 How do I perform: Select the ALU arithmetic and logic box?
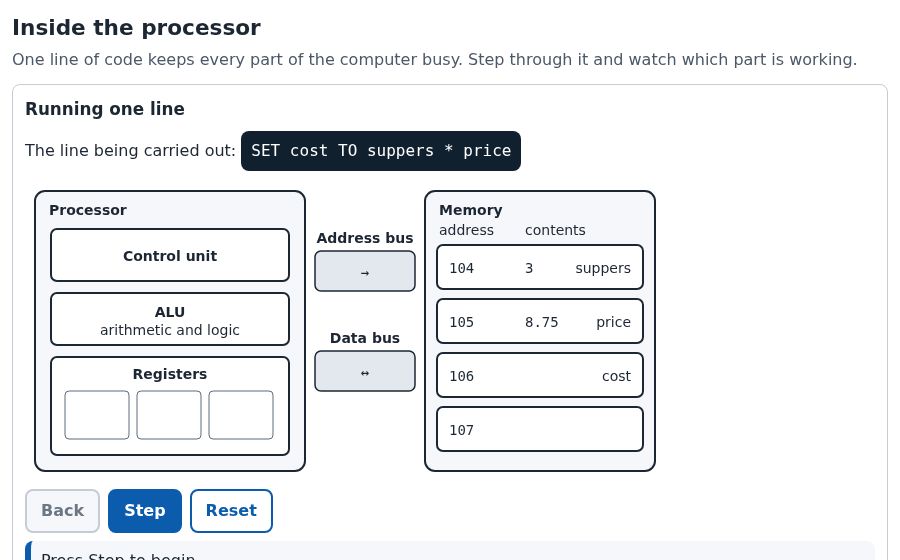tap(170, 319)
